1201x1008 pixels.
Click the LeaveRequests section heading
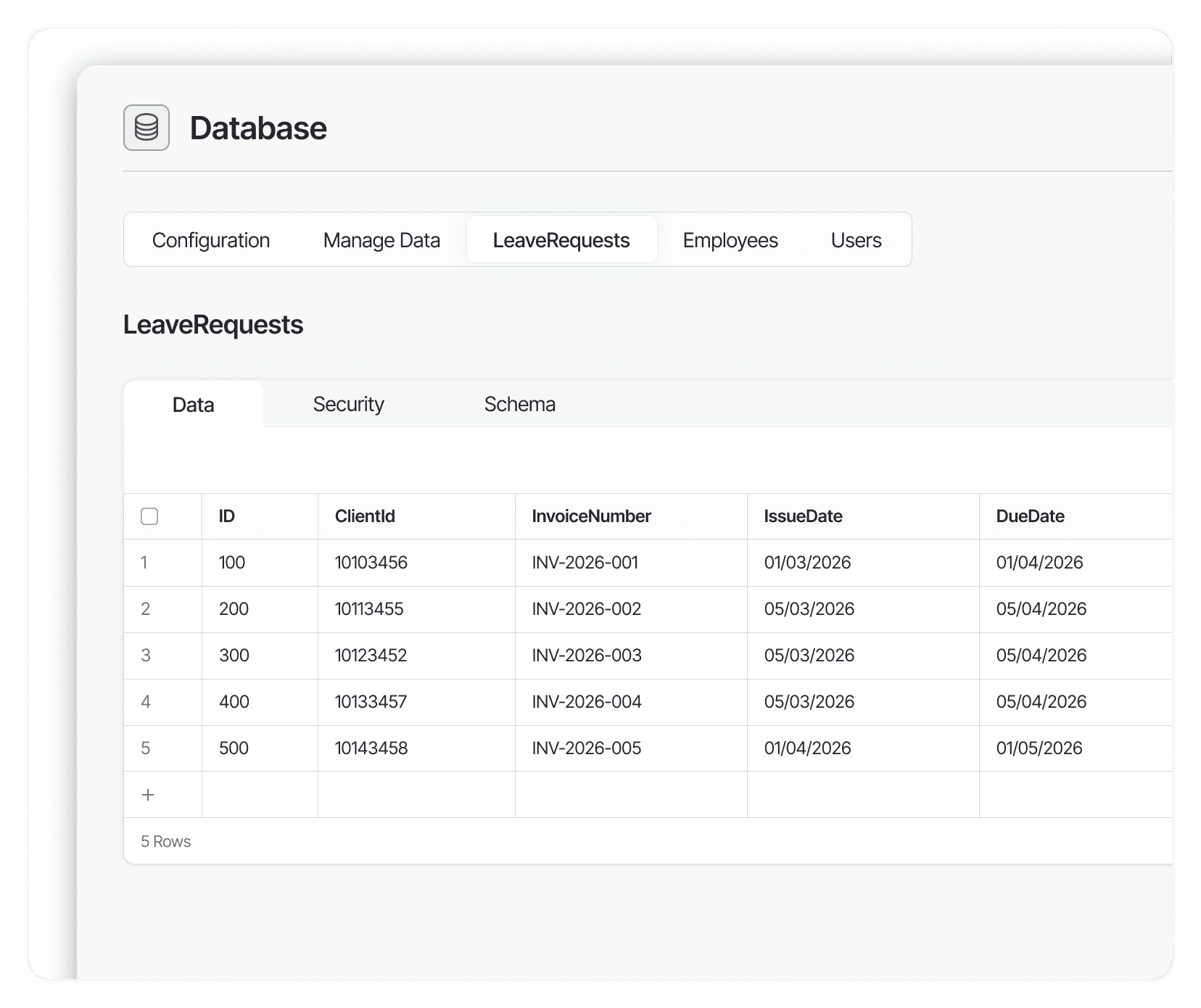[x=213, y=325]
